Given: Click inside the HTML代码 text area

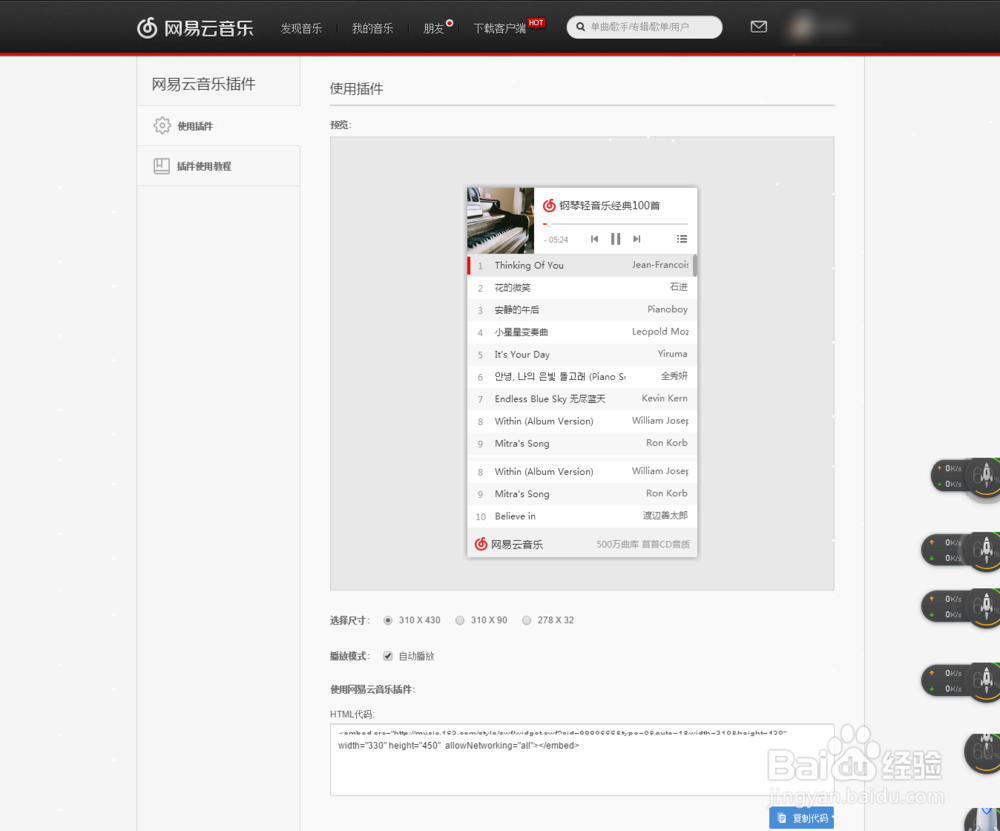Looking at the screenshot, I should tap(582, 760).
